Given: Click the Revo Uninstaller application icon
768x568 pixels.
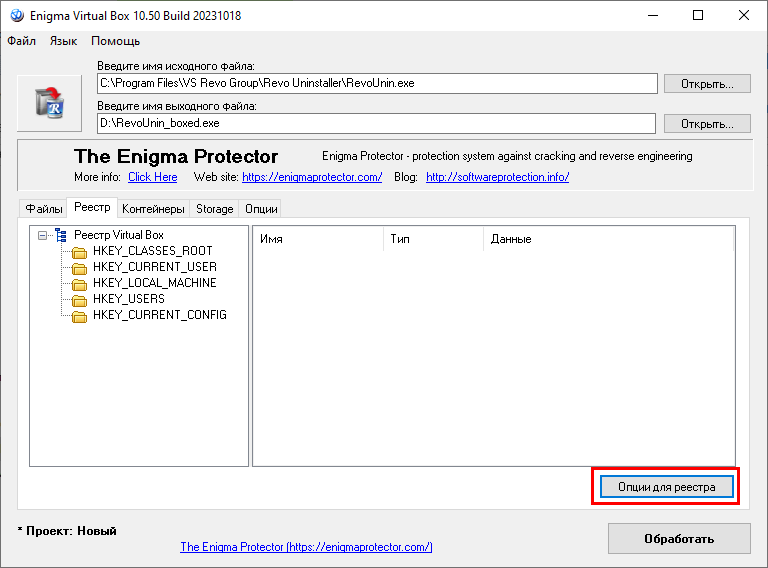Looking at the screenshot, I should (49, 103).
